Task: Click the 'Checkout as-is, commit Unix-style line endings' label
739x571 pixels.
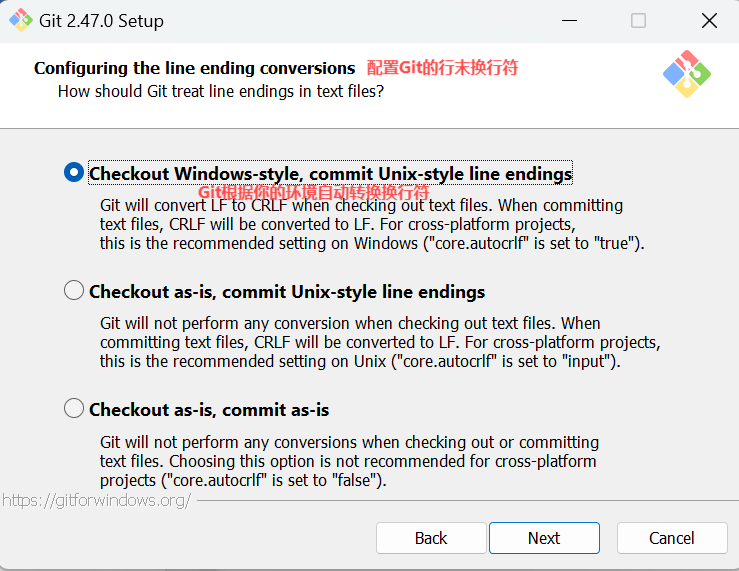Action: [287, 292]
